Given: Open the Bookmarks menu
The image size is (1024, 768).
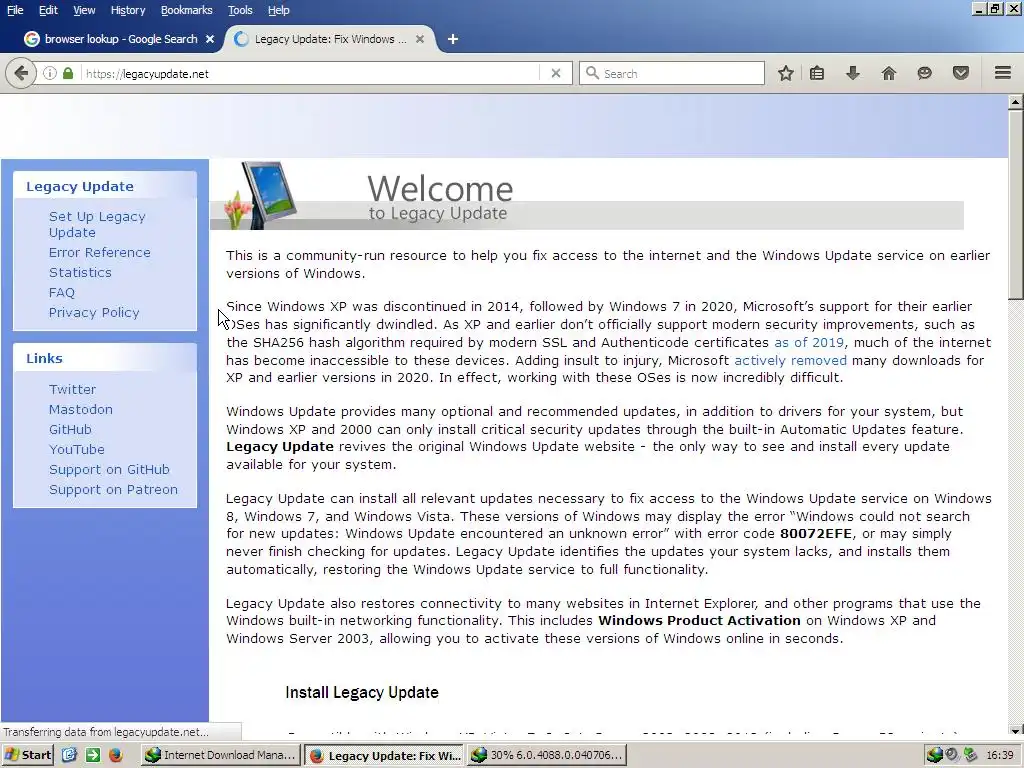Looking at the screenshot, I should coord(186,10).
